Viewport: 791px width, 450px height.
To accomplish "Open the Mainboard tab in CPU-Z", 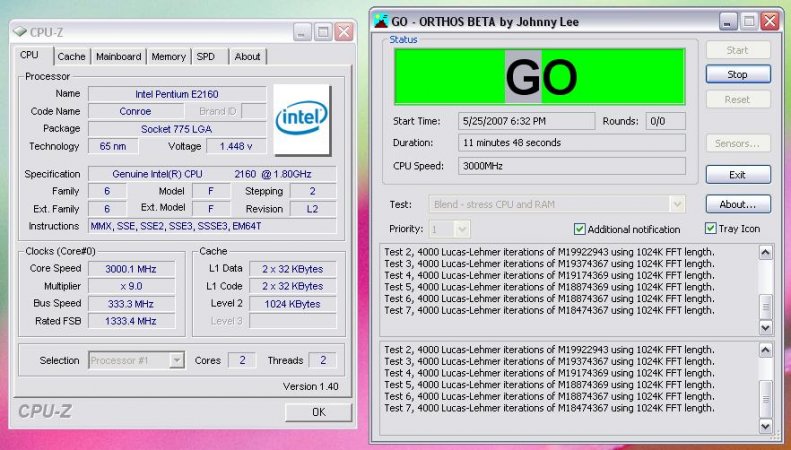I will (119, 57).
